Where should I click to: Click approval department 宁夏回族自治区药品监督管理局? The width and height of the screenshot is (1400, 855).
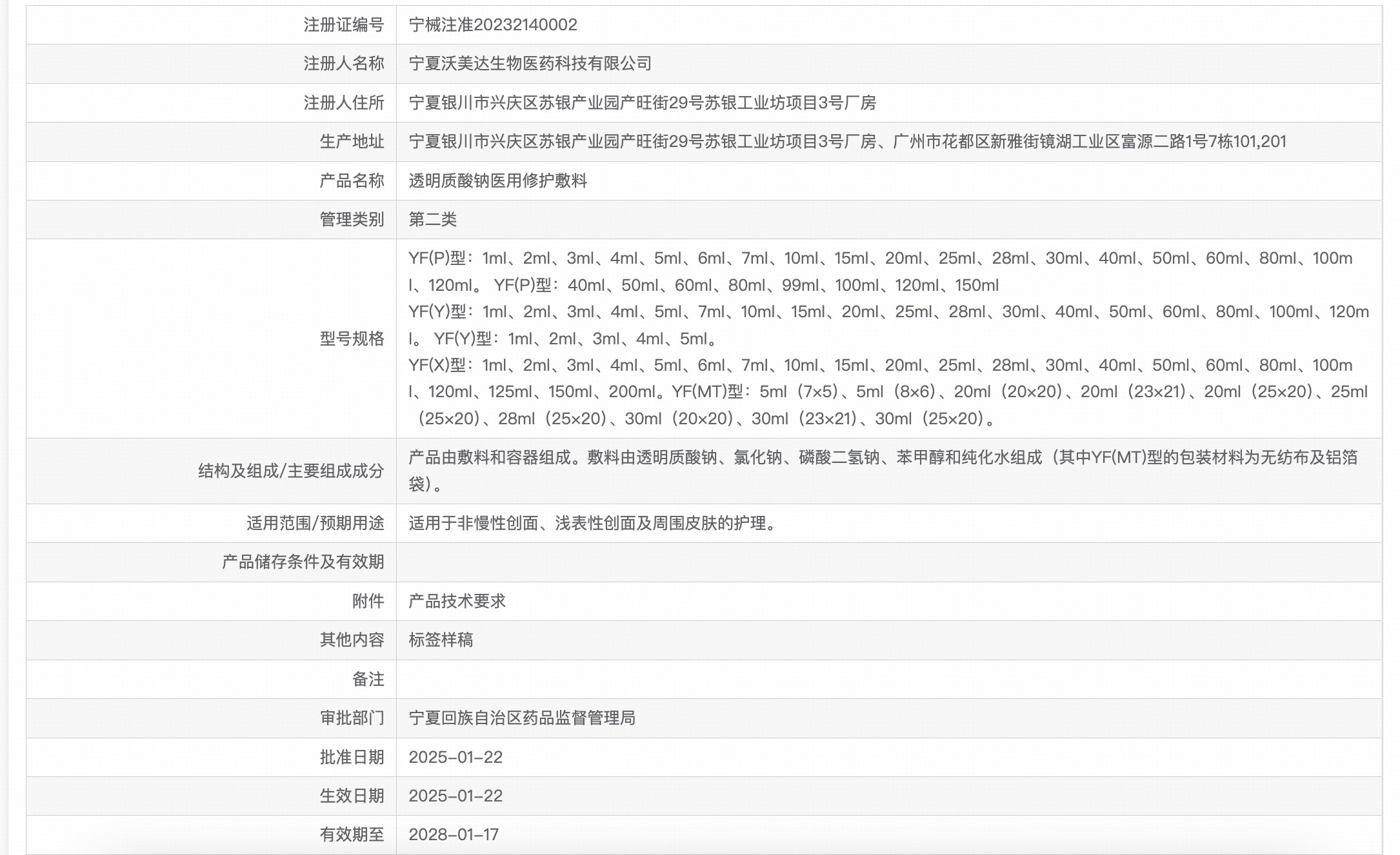point(521,718)
